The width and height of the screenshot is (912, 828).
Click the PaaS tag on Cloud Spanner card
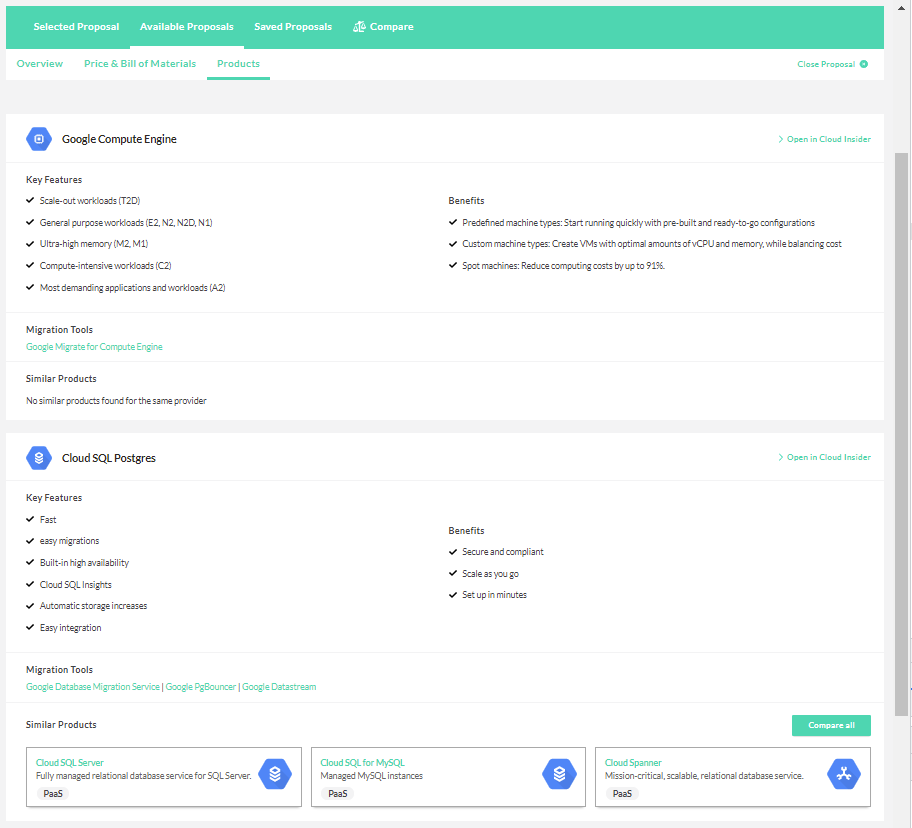622,793
